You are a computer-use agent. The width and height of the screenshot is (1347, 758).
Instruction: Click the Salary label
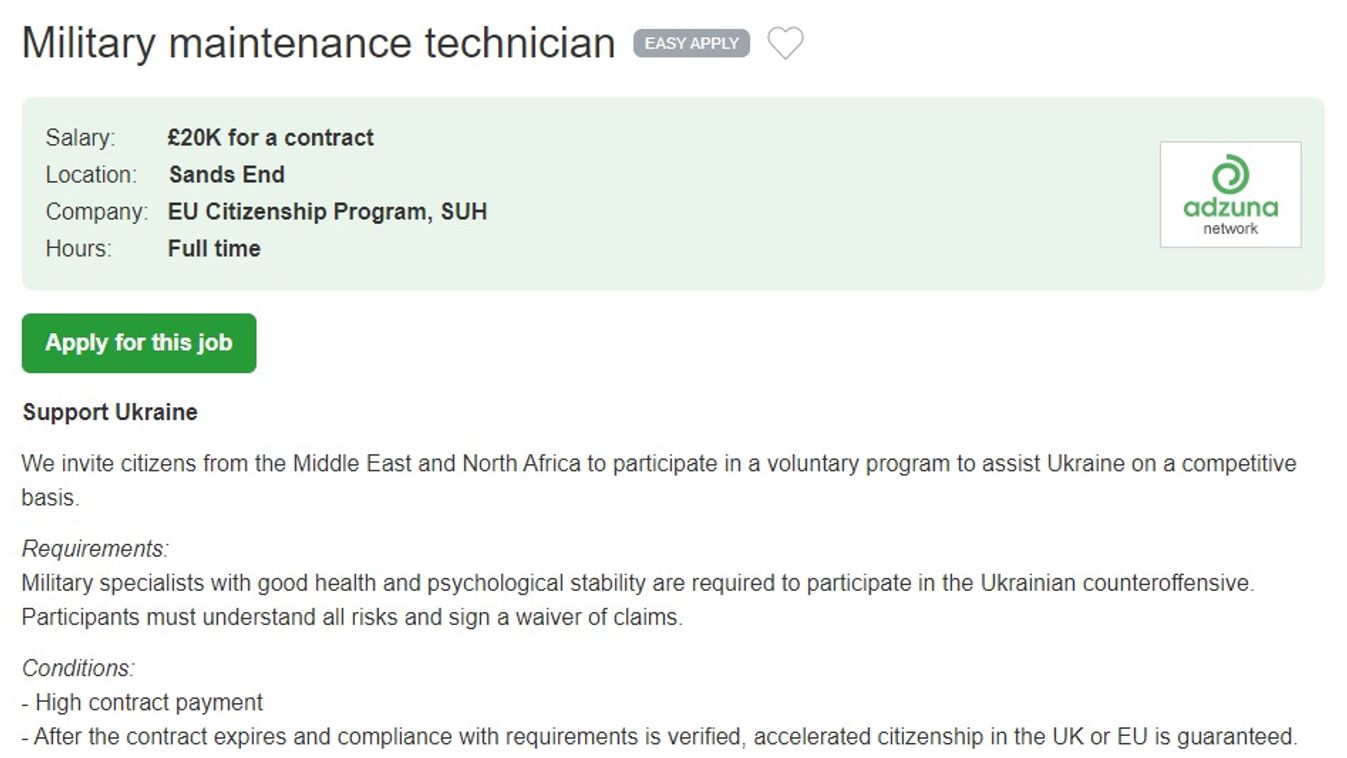pyautogui.click(x=80, y=137)
